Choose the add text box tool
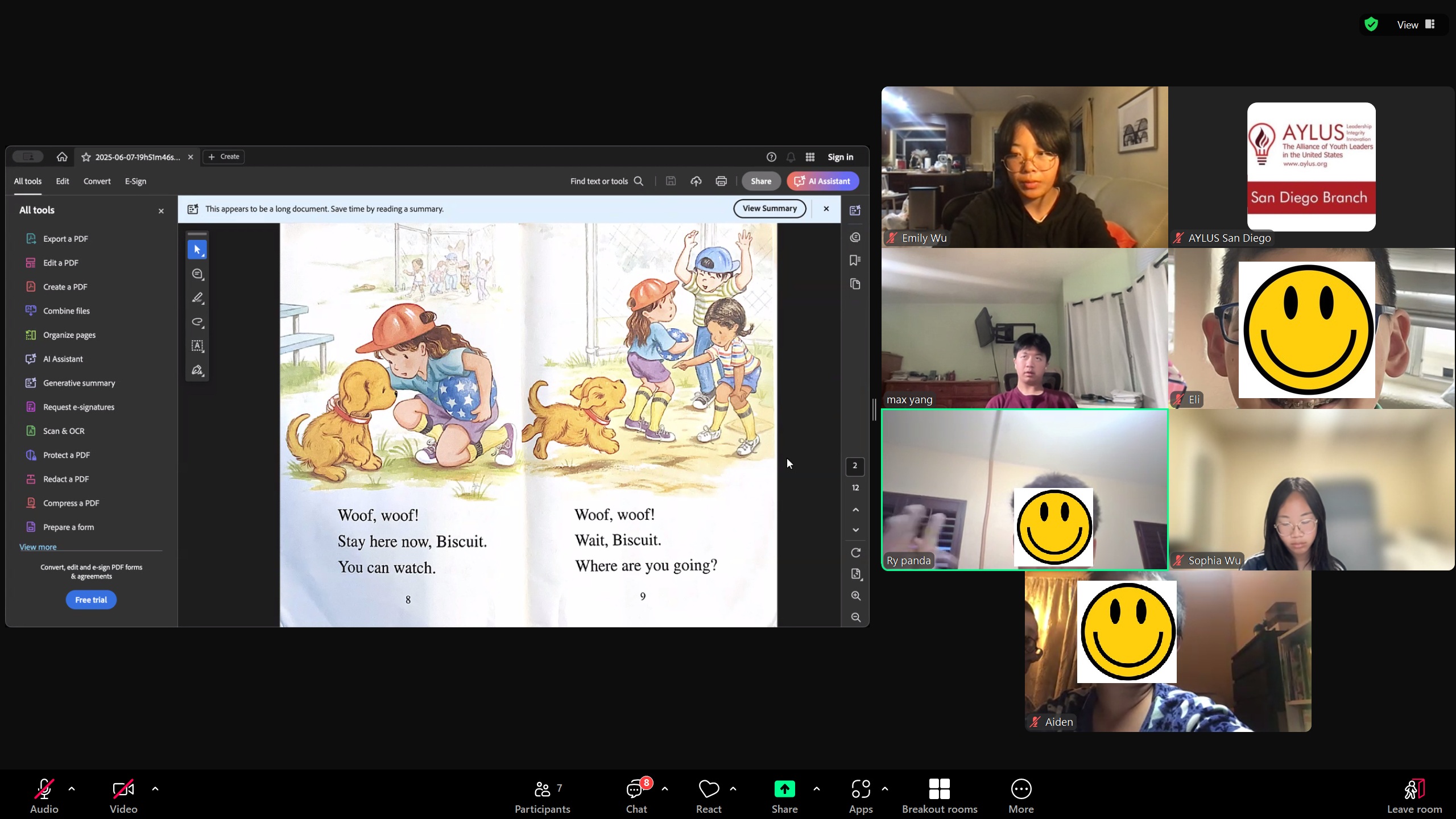The width and height of the screenshot is (1456, 819). point(197,346)
